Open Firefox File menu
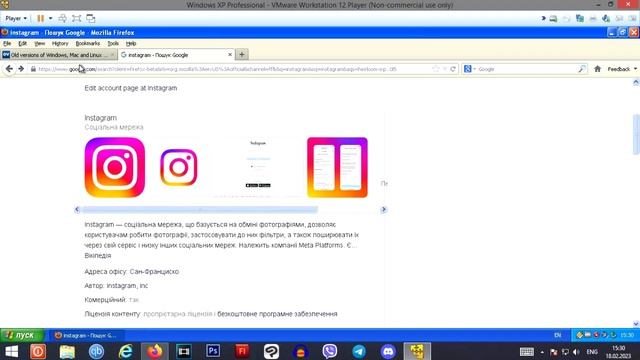640x360 pixels. coord(7,43)
